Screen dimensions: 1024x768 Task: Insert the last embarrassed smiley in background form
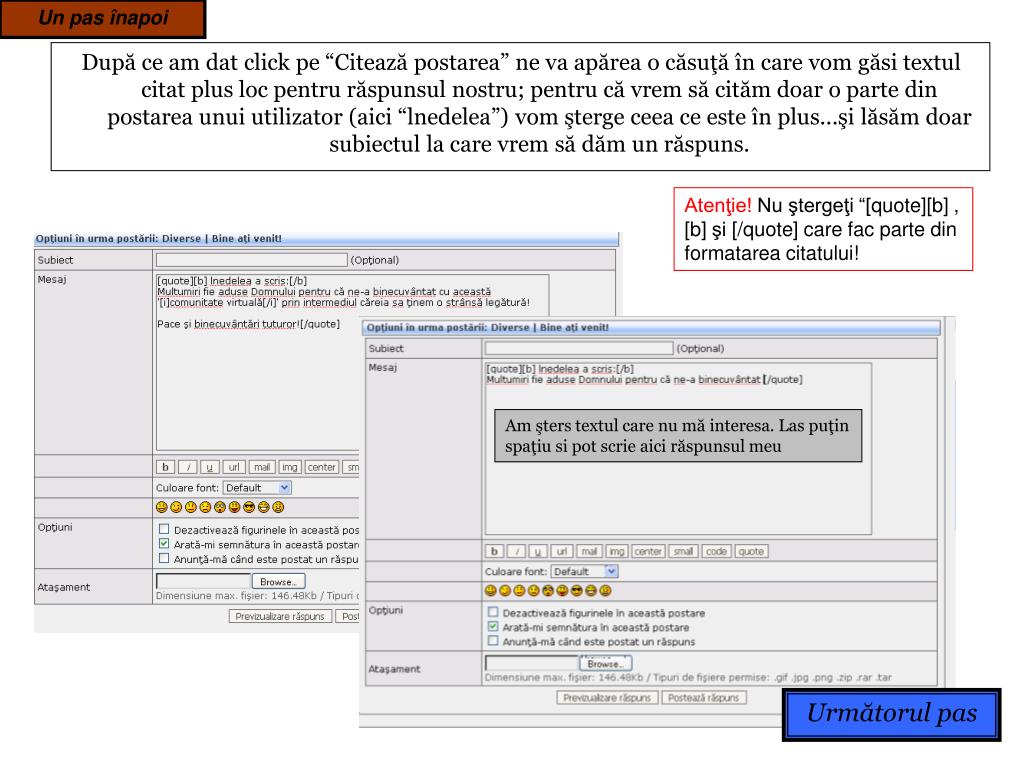coord(278,507)
